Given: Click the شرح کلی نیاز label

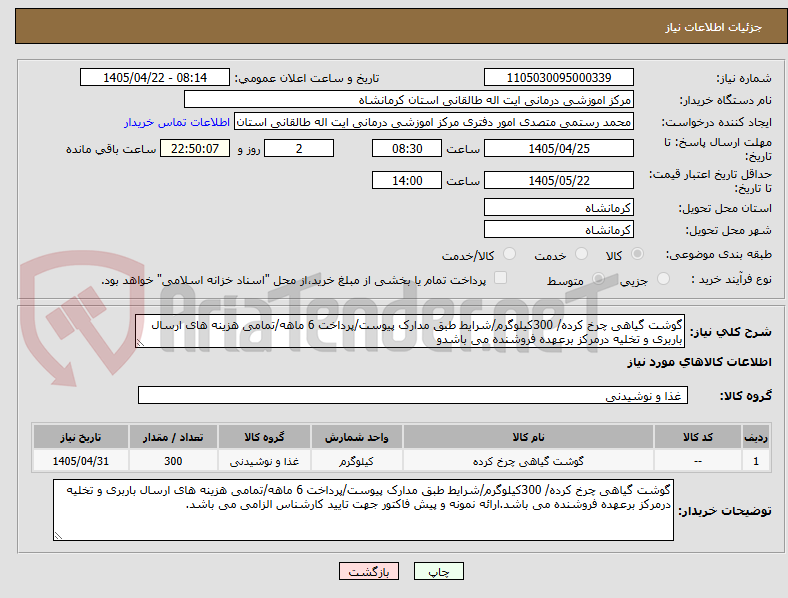Looking at the screenshot, I should click(730, 332).
